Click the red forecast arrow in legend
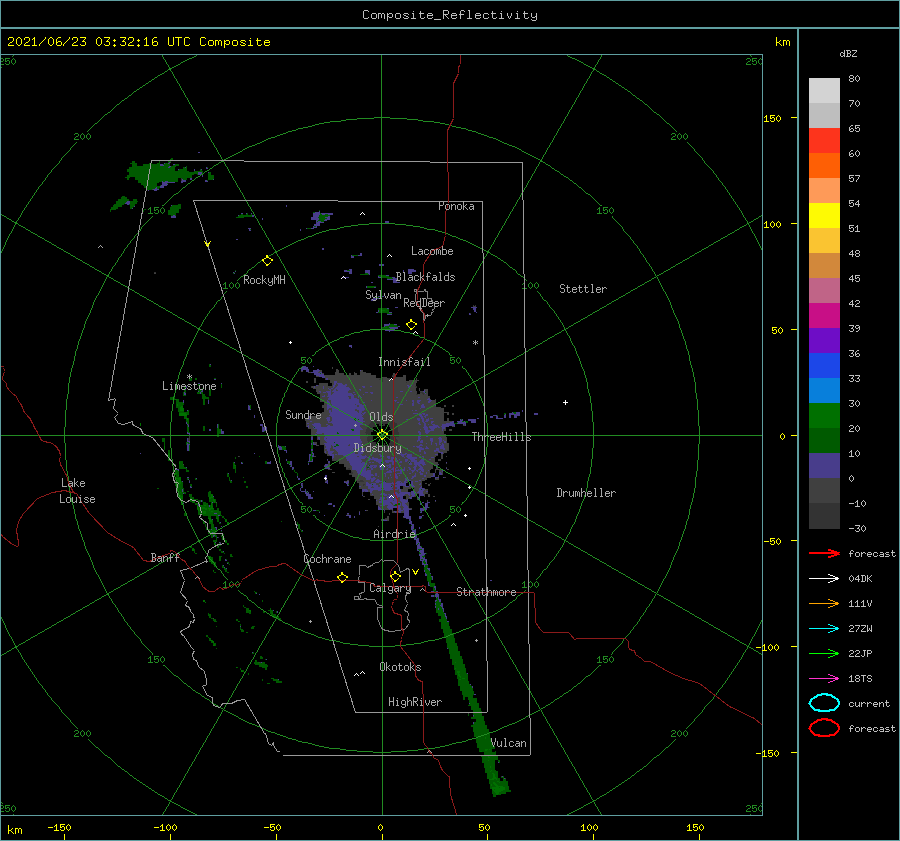This screenshot has width=900, height=841. tap(824, 553)
